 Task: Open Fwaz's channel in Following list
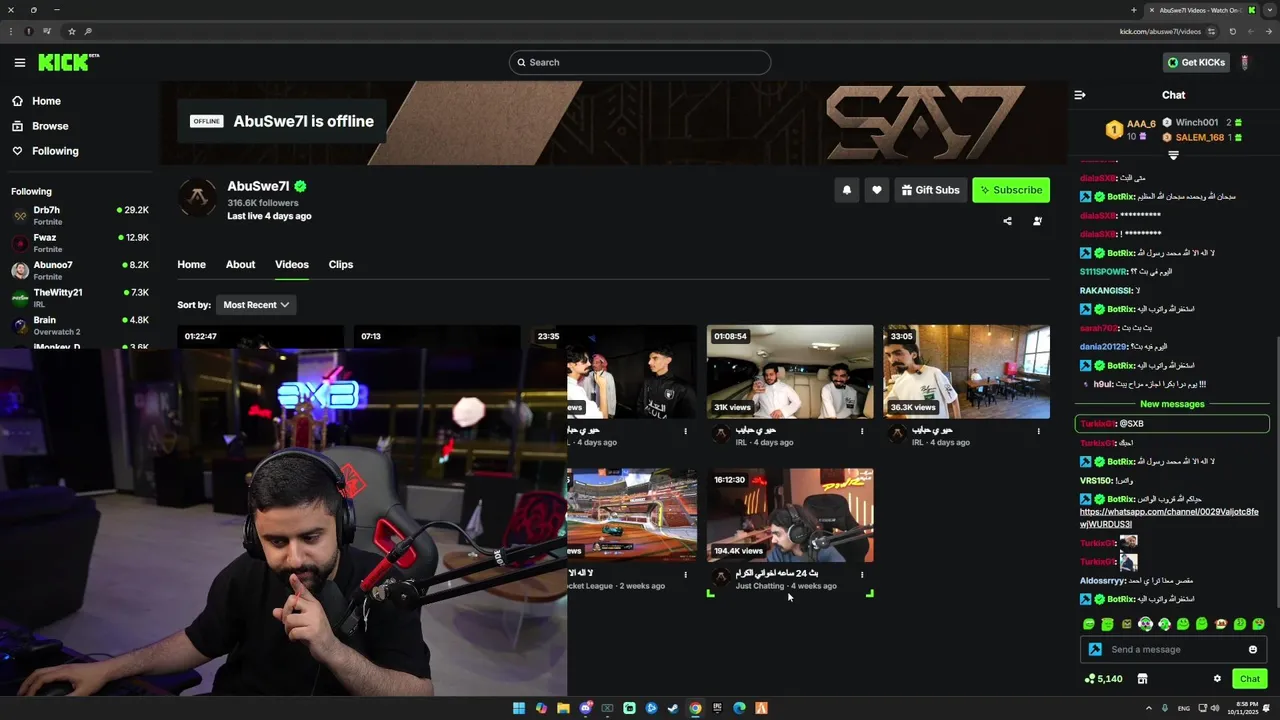pyautogui.click(x=80, y=243)
